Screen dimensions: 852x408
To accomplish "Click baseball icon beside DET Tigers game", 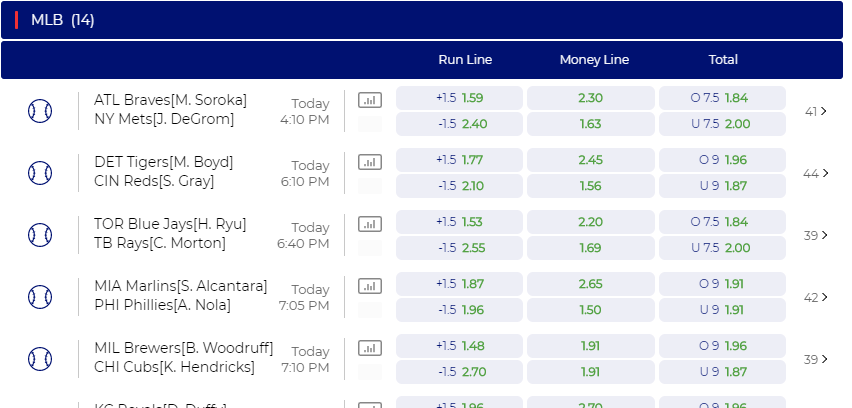I will [x=40, y=173].
